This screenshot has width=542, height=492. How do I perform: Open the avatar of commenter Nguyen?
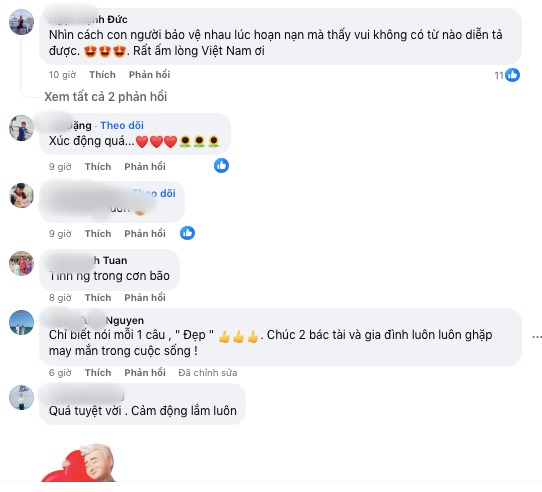tap(21, 322)
